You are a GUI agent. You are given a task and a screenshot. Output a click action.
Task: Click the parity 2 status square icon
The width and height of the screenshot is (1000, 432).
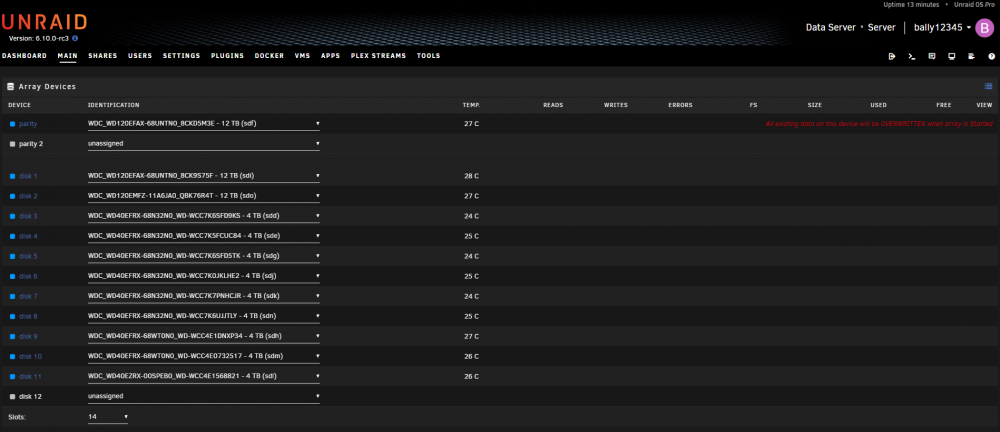[x=12, y=144]
